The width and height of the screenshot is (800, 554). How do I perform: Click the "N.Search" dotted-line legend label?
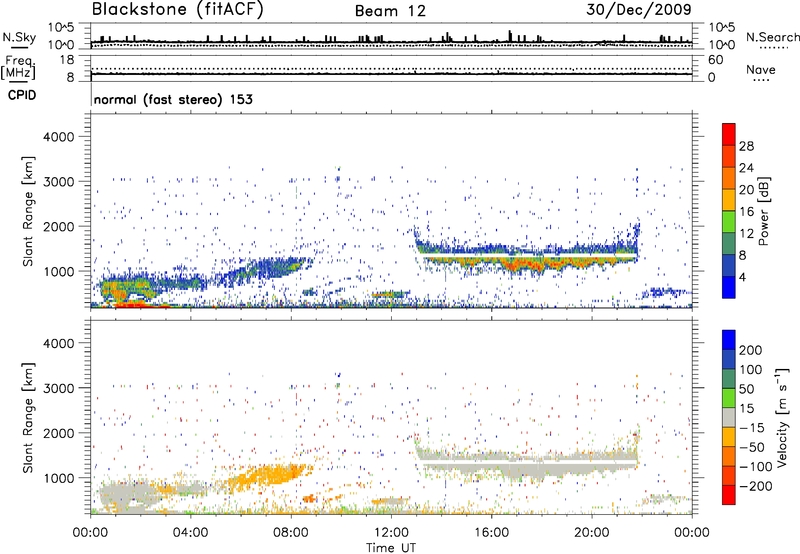[772, 37]
